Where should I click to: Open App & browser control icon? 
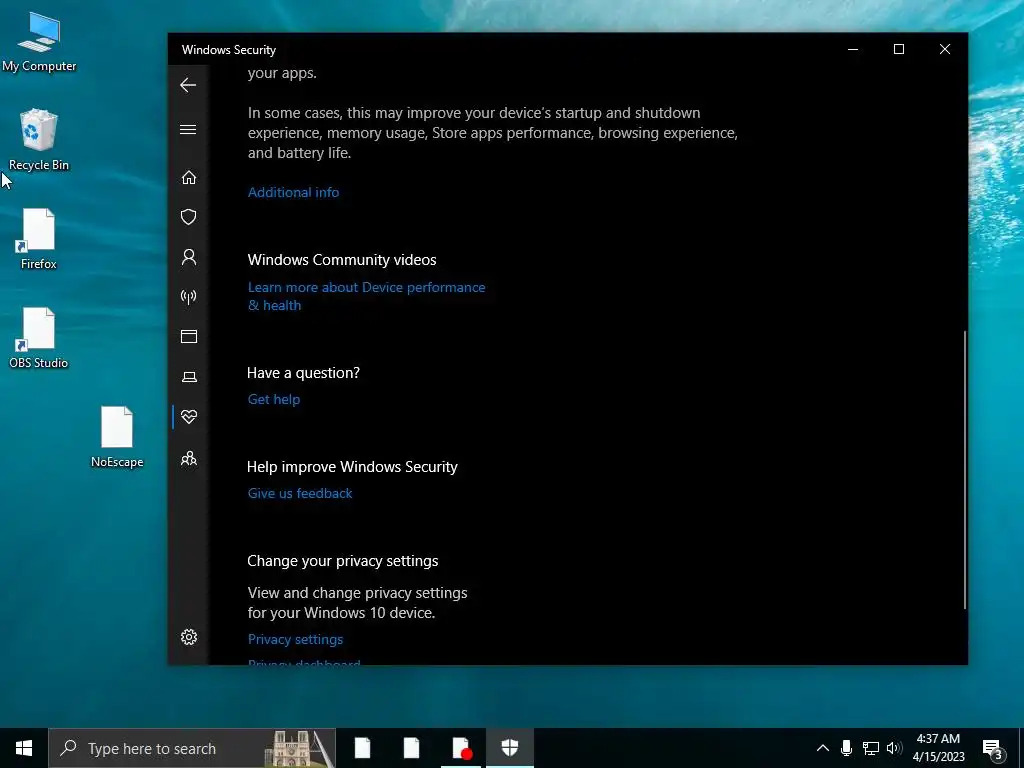(x=189, y=336)
